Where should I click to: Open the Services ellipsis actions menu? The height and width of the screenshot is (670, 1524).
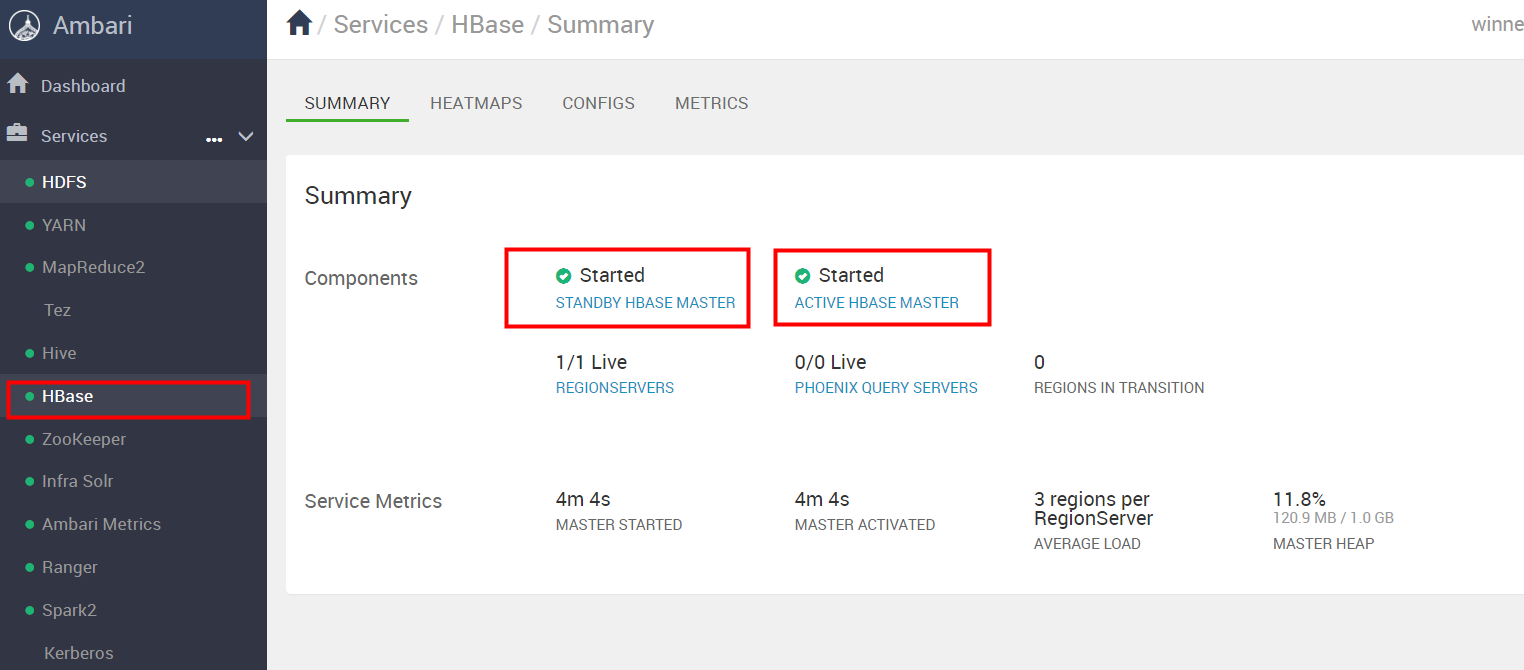click(214, 139)
